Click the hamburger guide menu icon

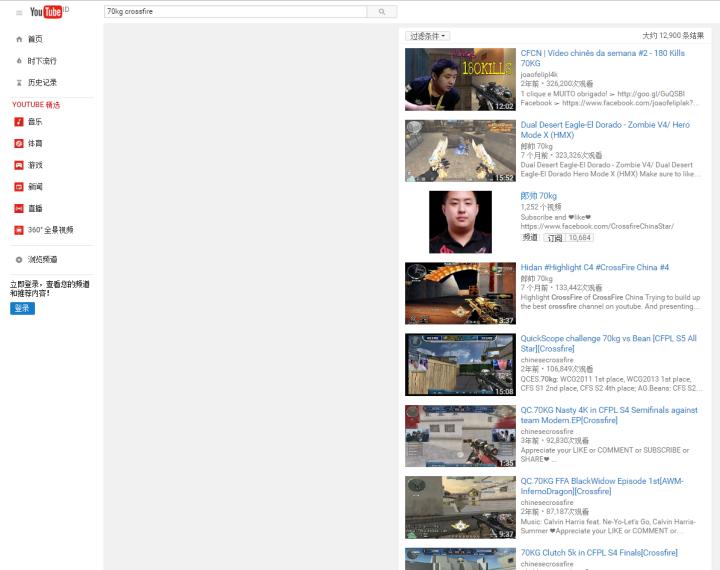point(19,12)
